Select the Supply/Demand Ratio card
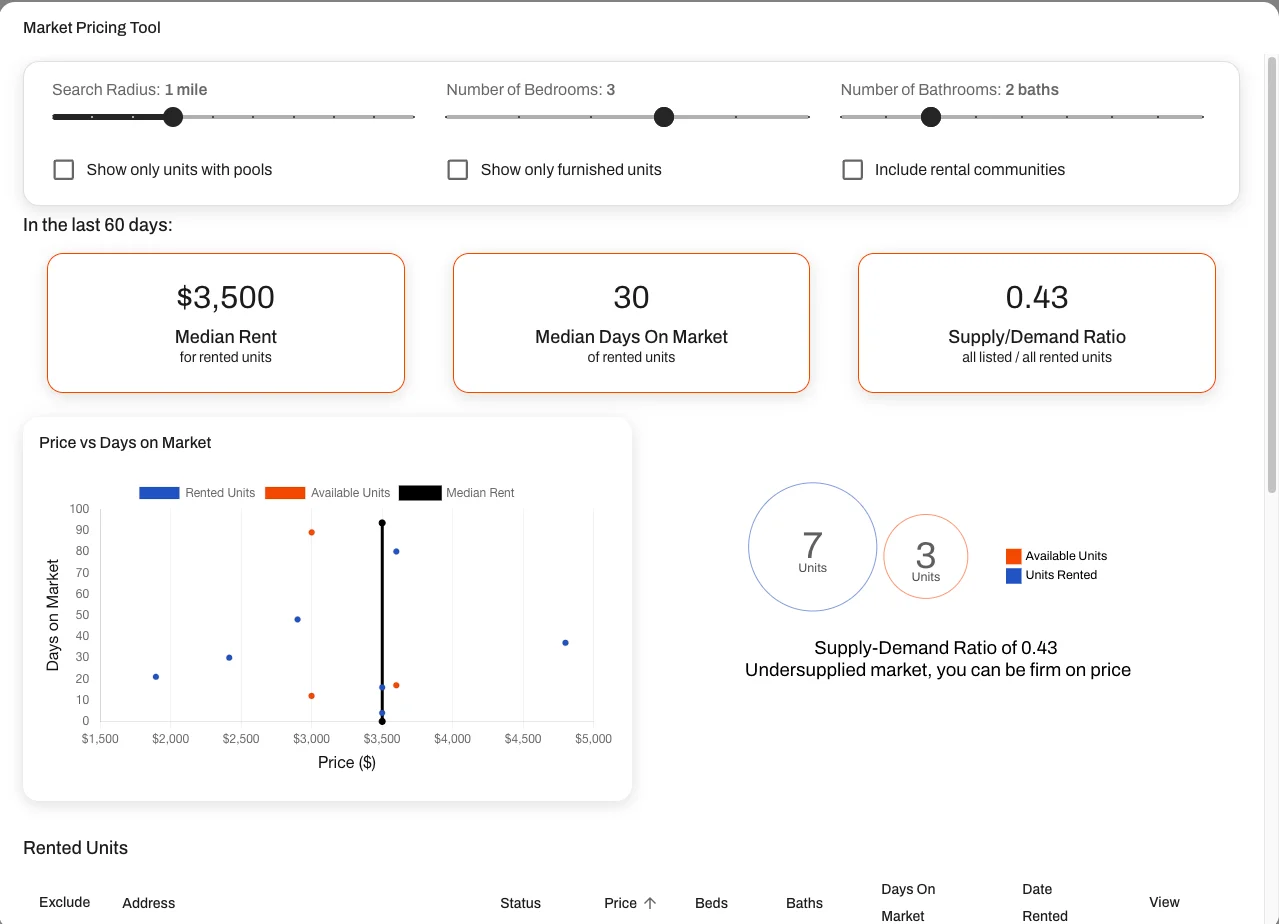Viewport: 1279px width, 924px height. pyautogui.click(x=1036, y=322)
